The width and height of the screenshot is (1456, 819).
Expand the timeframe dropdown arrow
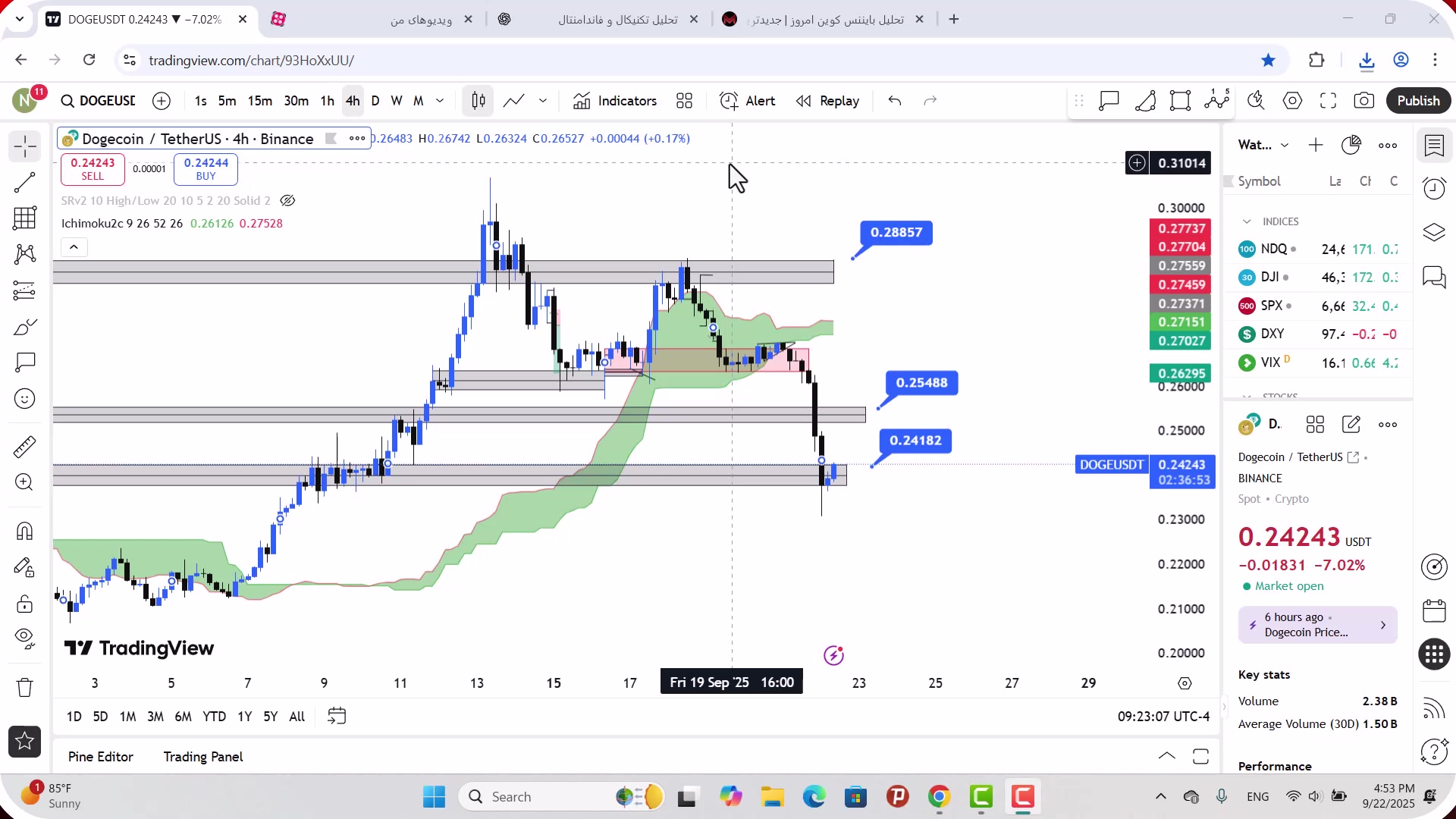440,101
